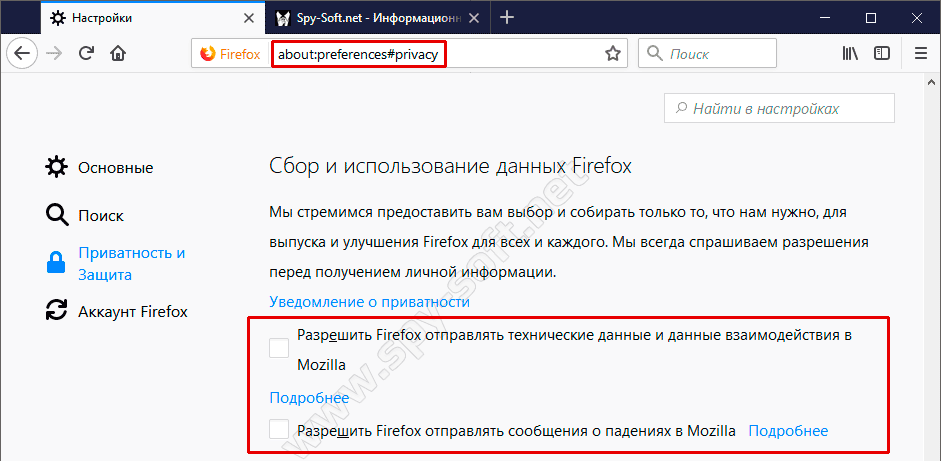Open a new tab with plus button
941x461 pixels.
507,17
